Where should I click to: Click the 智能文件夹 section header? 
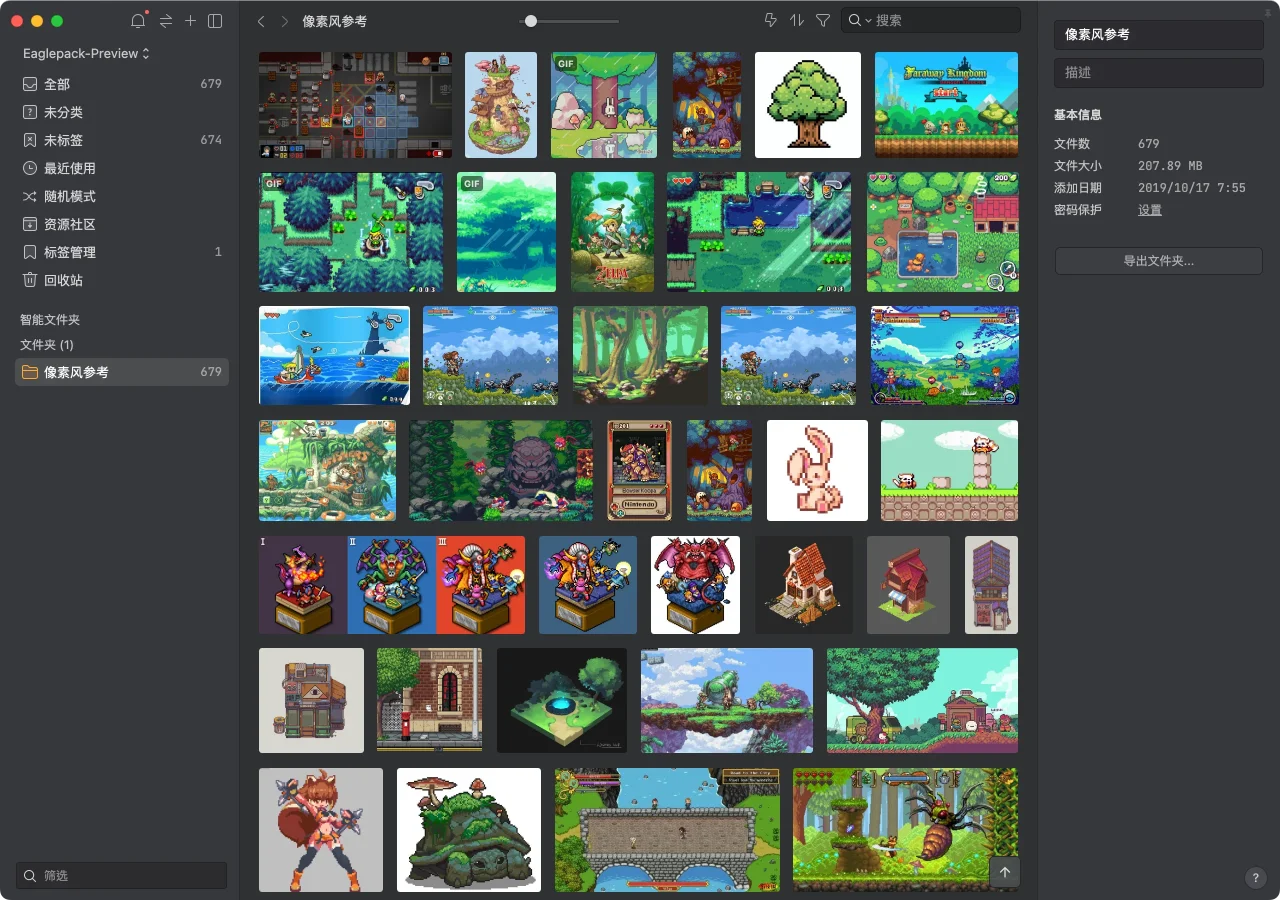click(x=50, y=320)
